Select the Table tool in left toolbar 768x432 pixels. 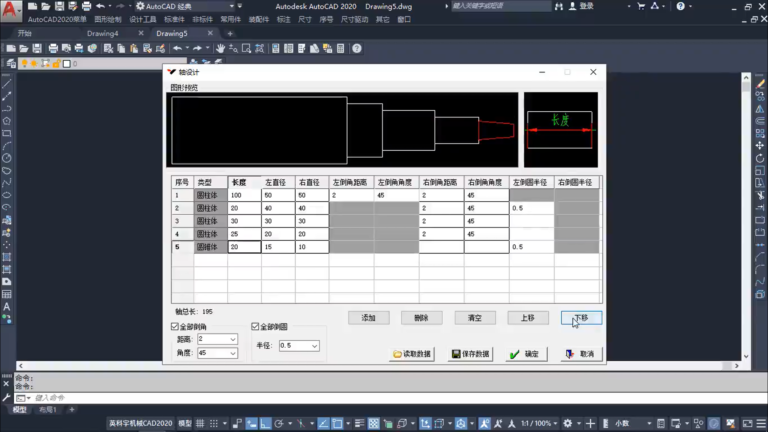(6, 294)
